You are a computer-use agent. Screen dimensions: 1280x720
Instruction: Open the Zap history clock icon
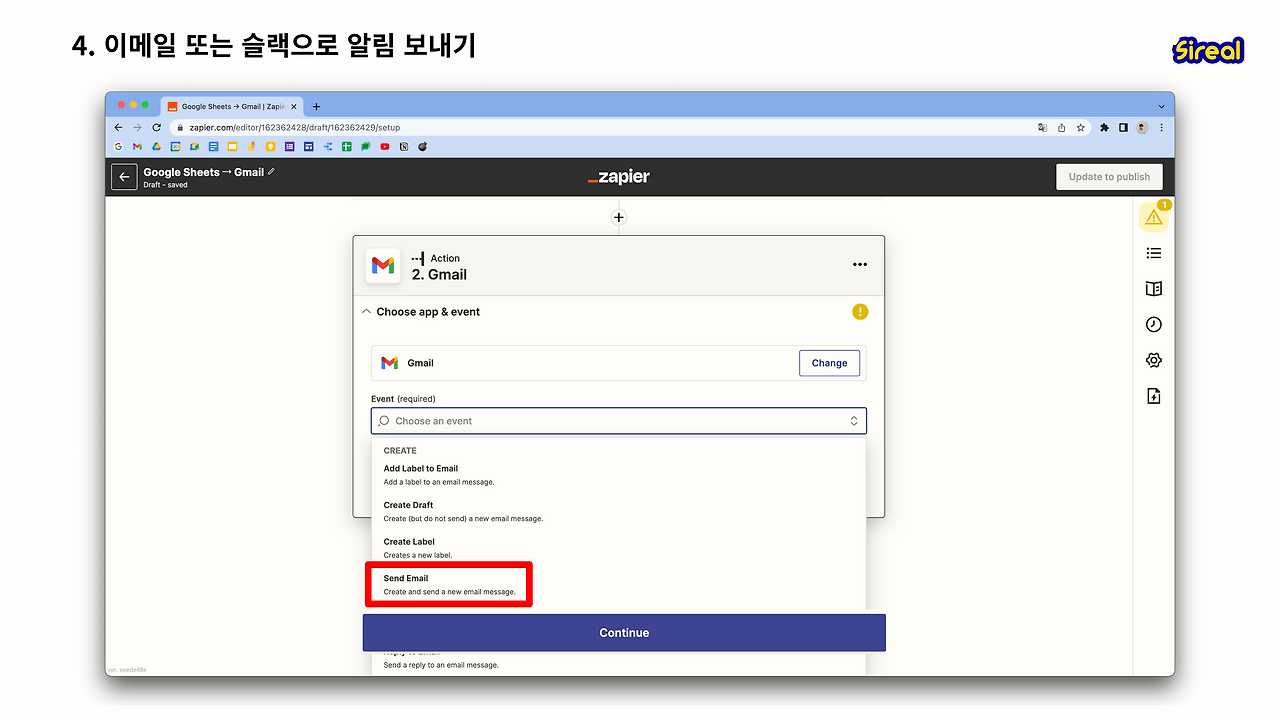1154,325
